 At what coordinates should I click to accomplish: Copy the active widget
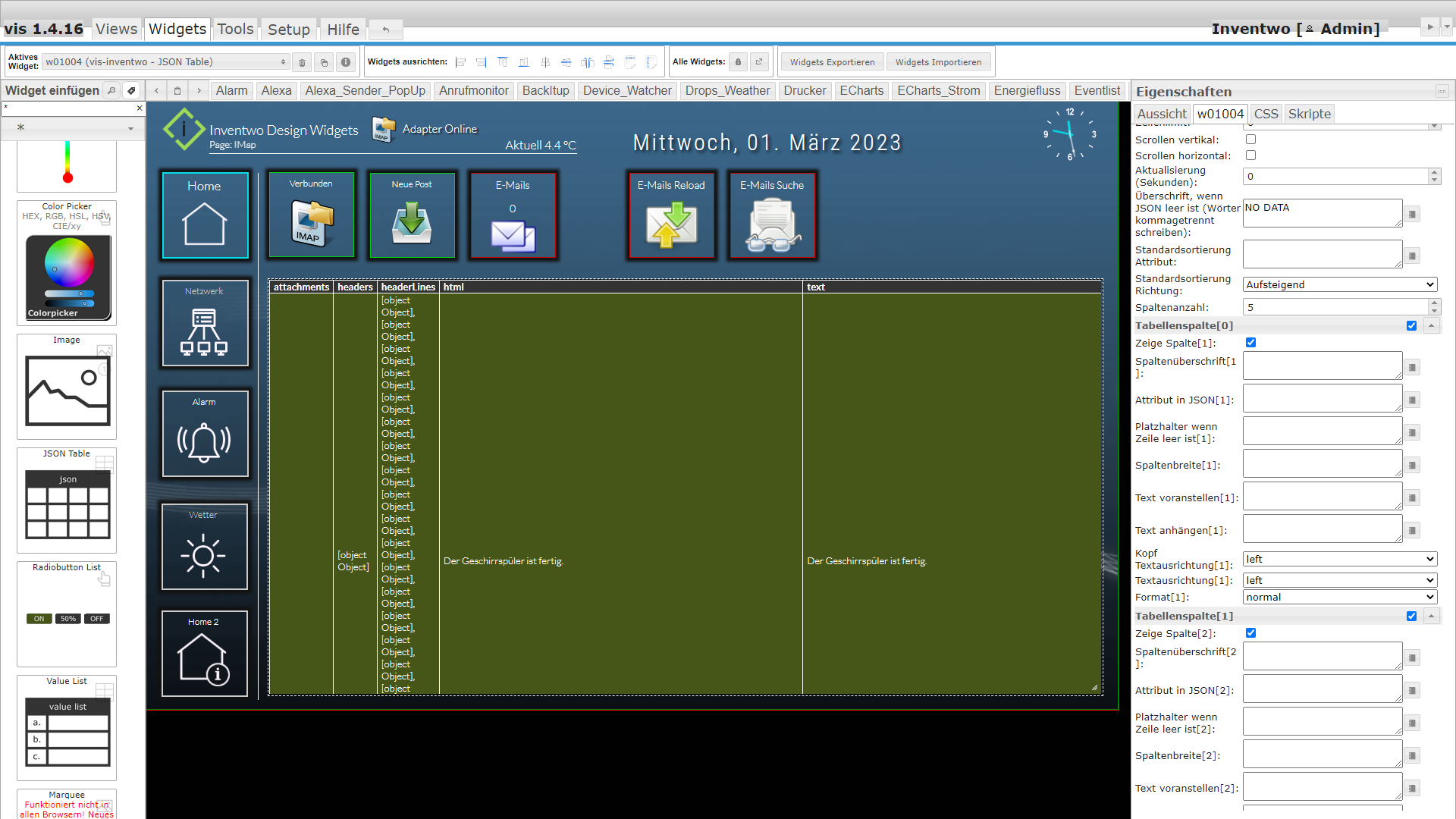click(x=324, y=62)
